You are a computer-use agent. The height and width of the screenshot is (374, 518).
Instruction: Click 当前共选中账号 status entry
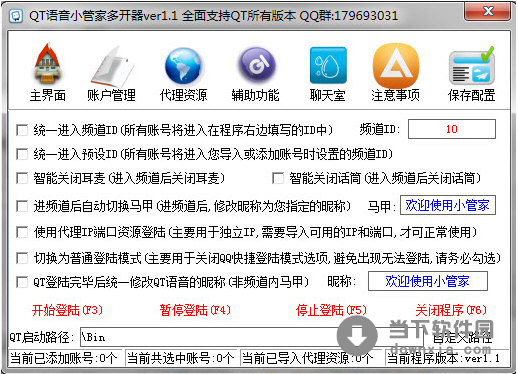[180, 359]
